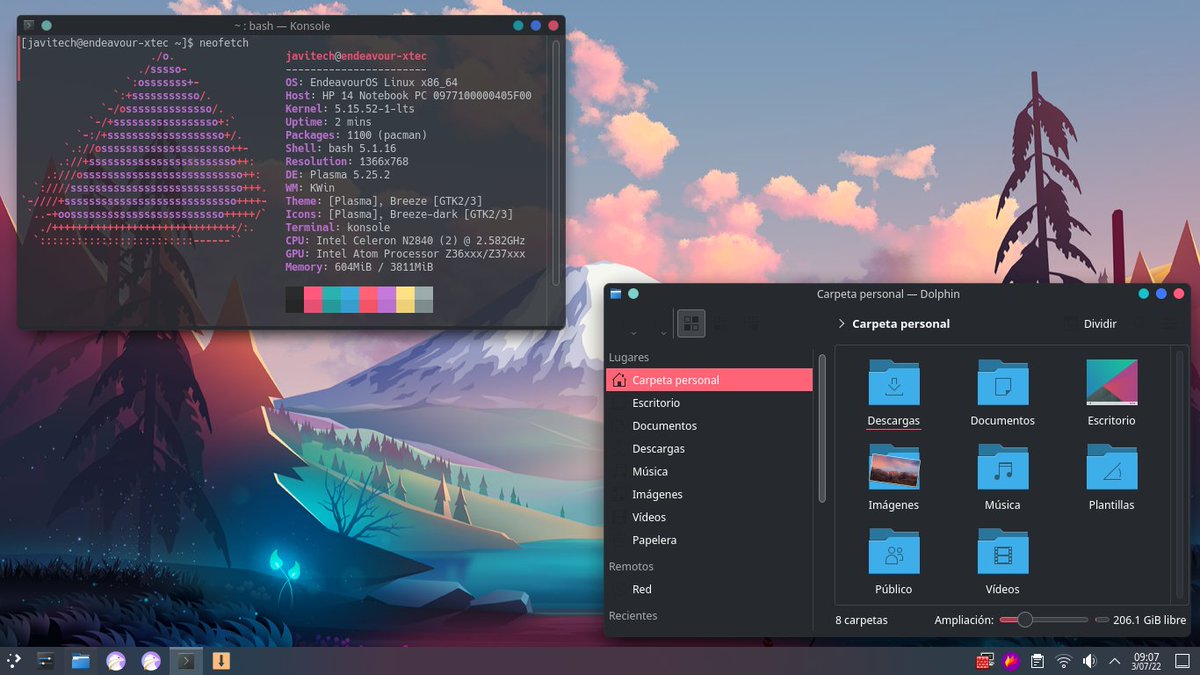Click the 'Kernel: 5.15.52-1-lts' line in Konsole
The image size is (1200, 675).
point(350,109)
